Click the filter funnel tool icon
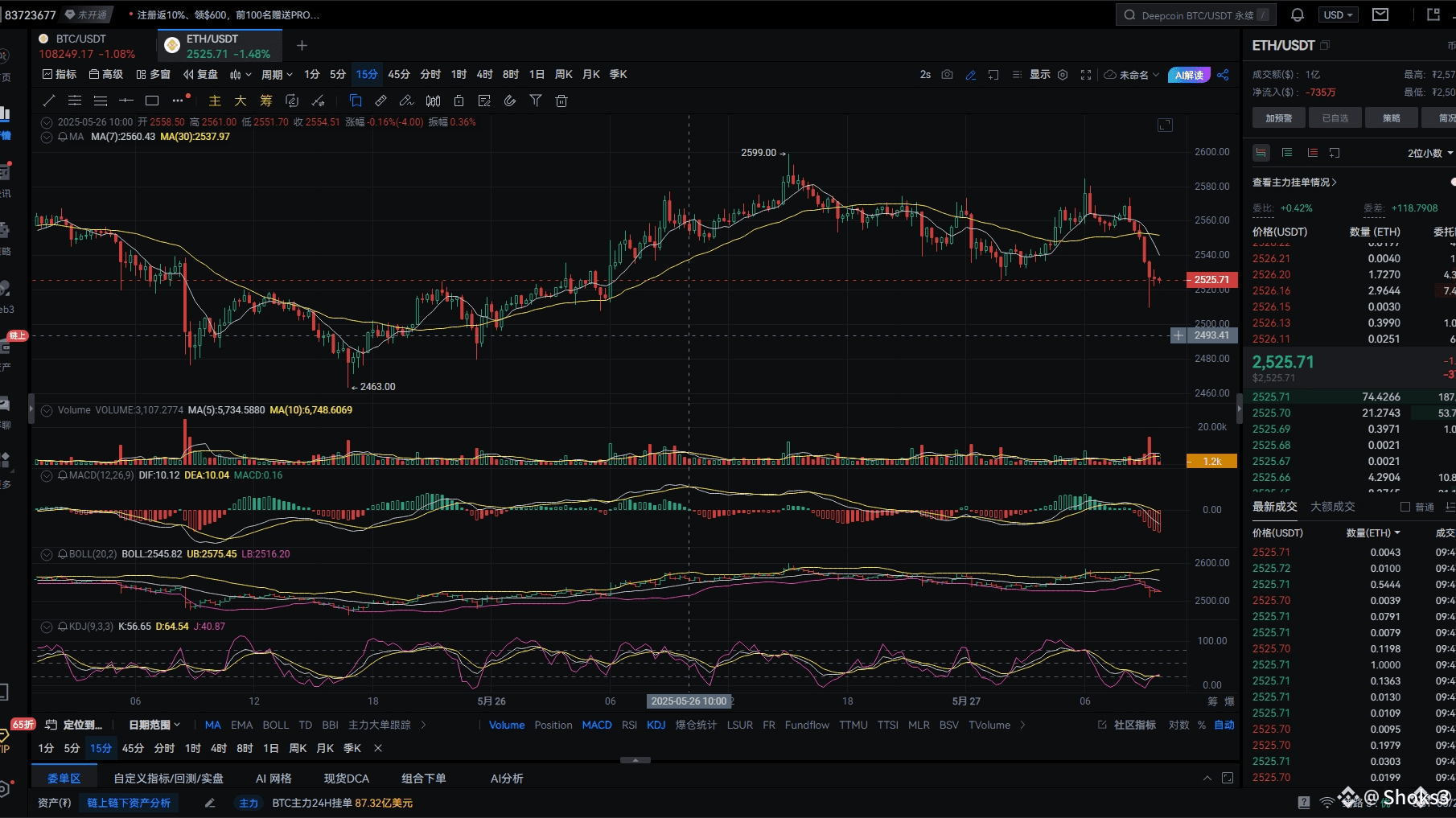The width and height of the screenshot is (1456, 818). click(x=536, y=101)
